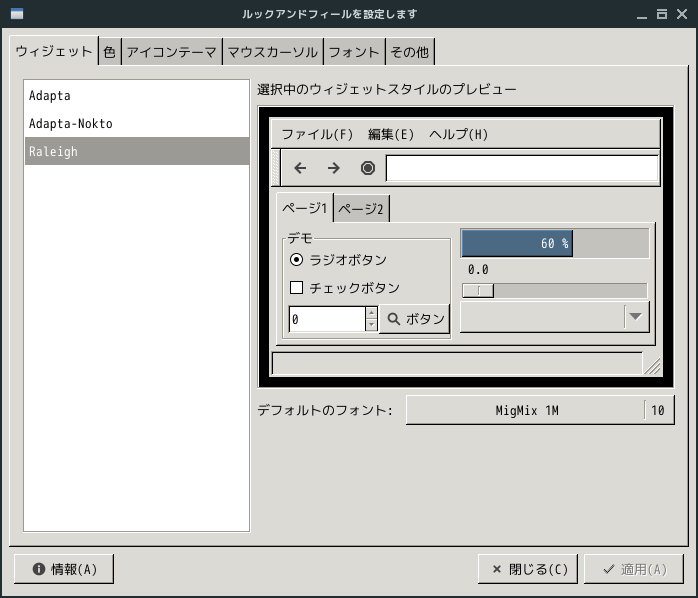Image resolution: width=698 pixels, height=598 pixels.
Task: Select the Adapta theme
Action: pos(137,95)
